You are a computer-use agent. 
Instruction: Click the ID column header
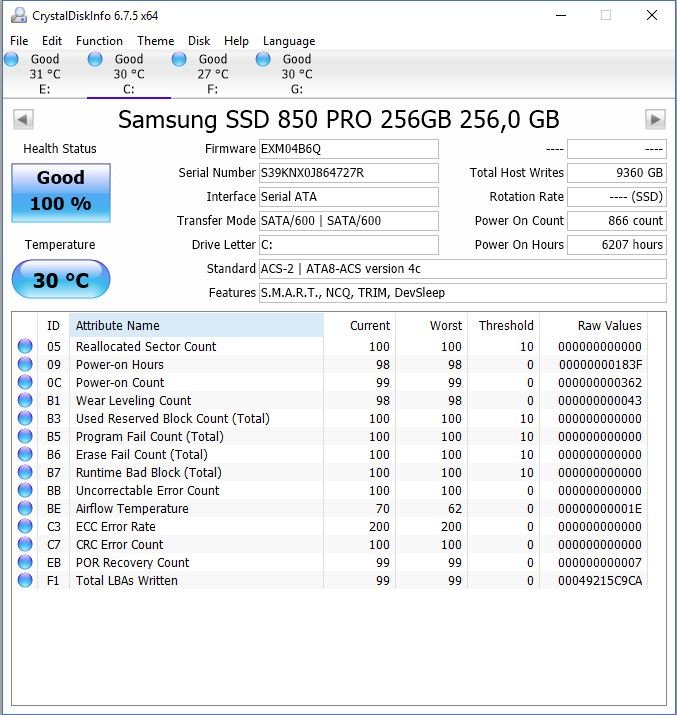click(53, 326)
